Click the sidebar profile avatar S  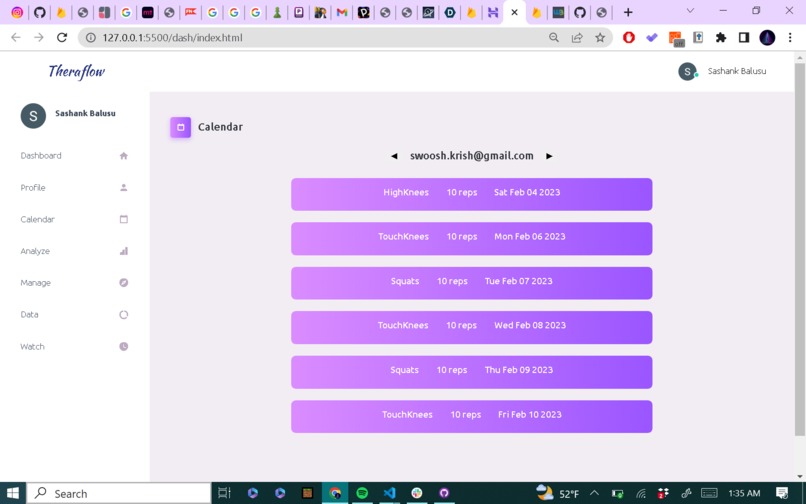pos(33,116)
